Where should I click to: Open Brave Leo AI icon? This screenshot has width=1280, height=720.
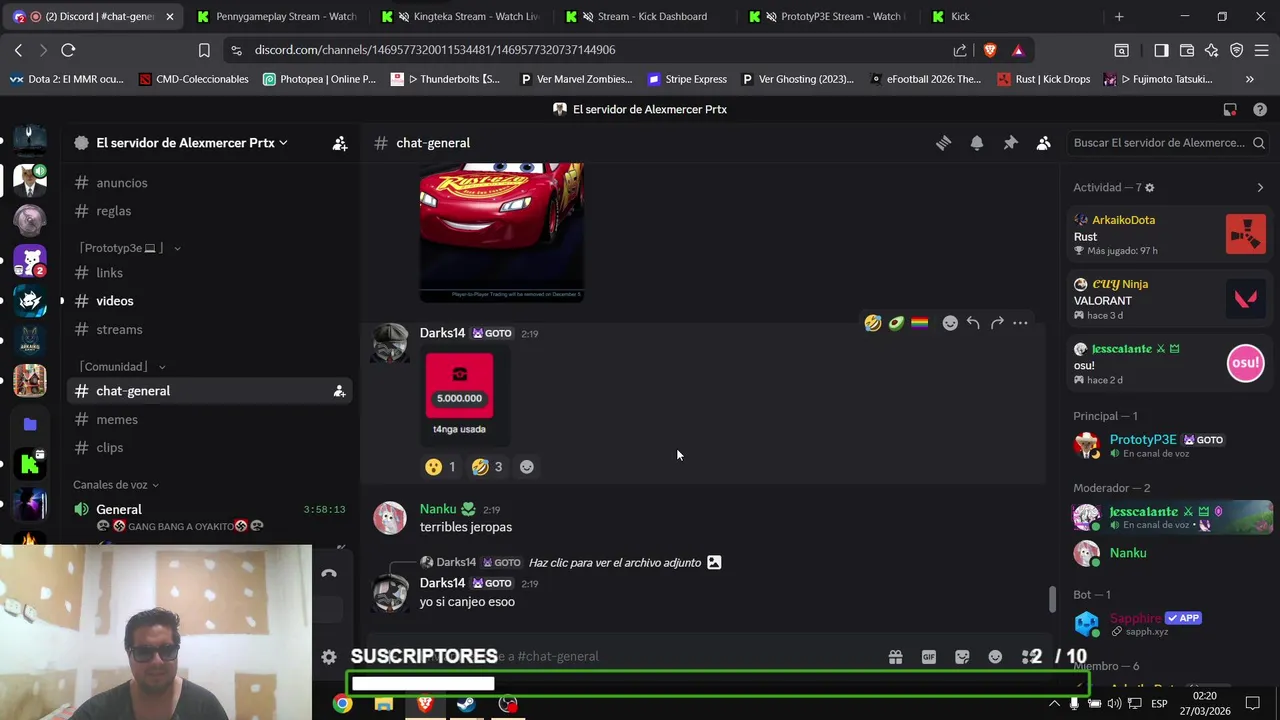point(1211,50)
